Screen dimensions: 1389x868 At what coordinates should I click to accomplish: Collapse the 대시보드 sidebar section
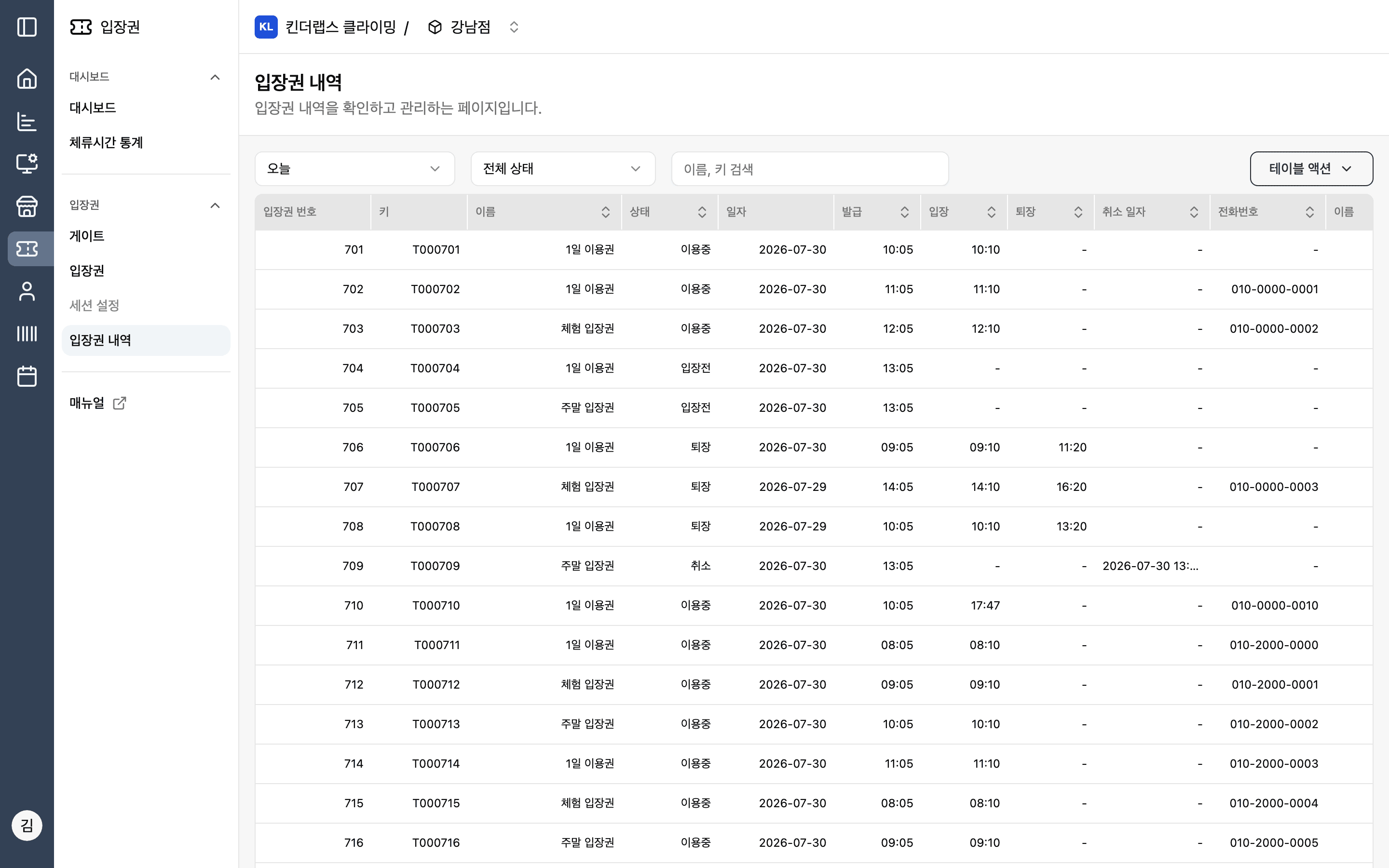click(x=215, y=77)
